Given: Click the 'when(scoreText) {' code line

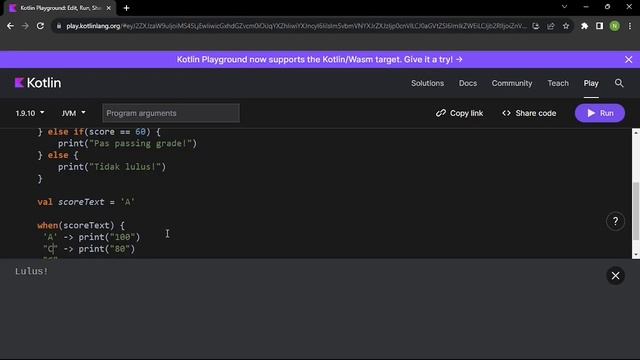Looking at the screenshot, I should (x=81, y=225).
